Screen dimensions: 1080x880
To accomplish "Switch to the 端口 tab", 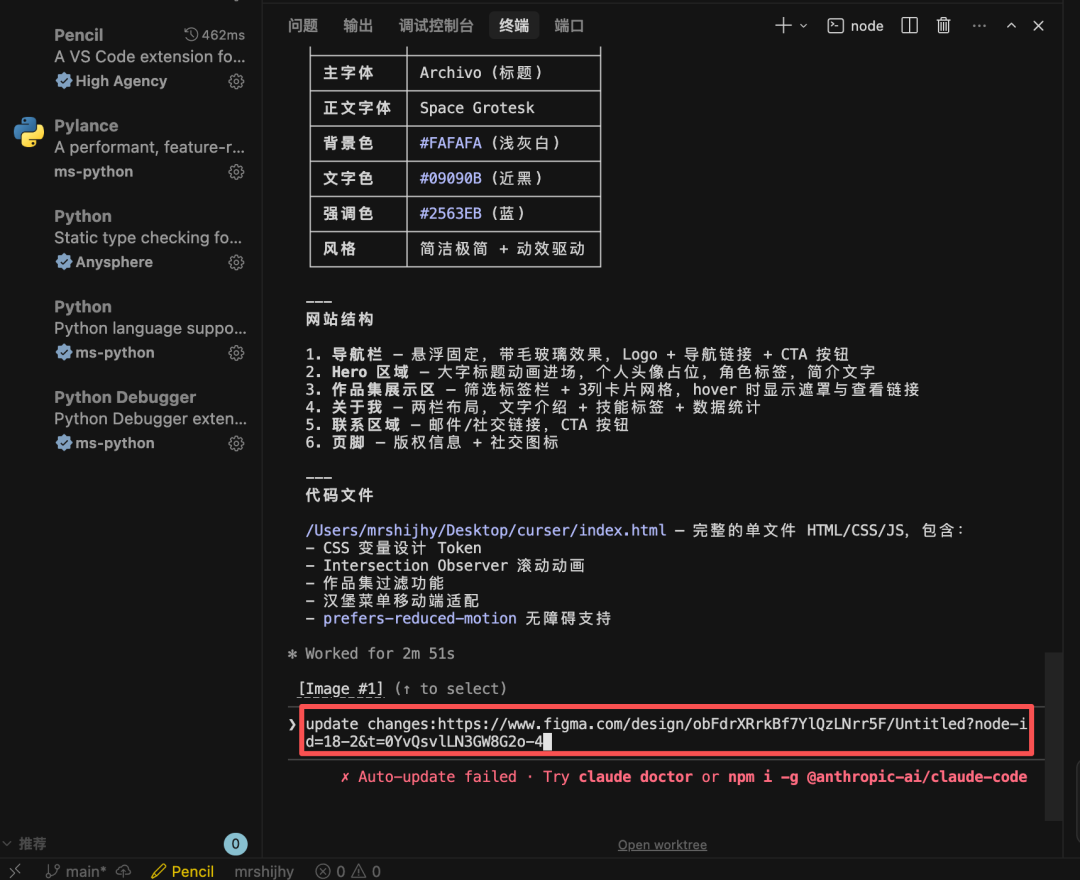I will click(x=568, y=25).
